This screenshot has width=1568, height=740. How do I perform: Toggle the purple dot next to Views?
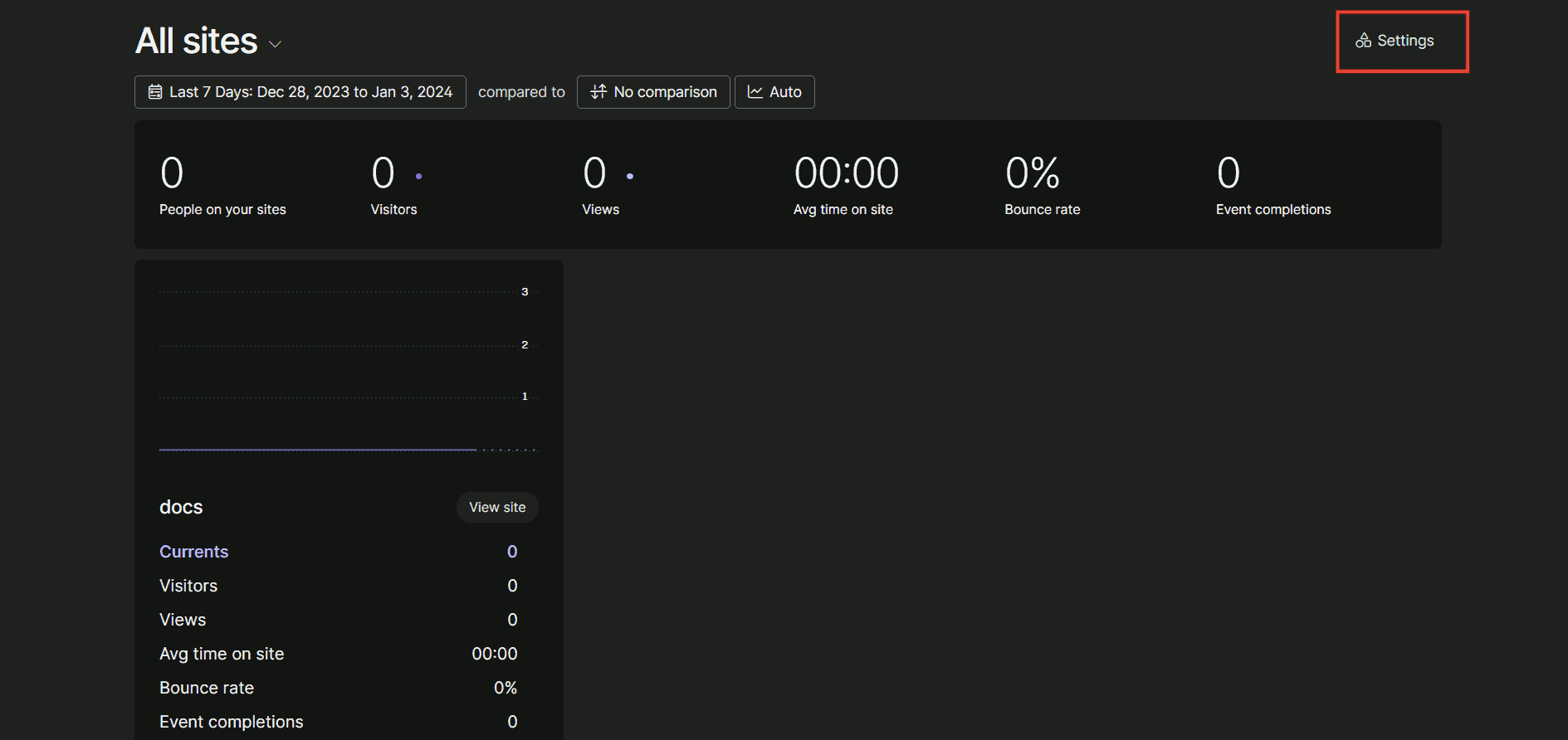pyautogui.click(x=630, y=176)
